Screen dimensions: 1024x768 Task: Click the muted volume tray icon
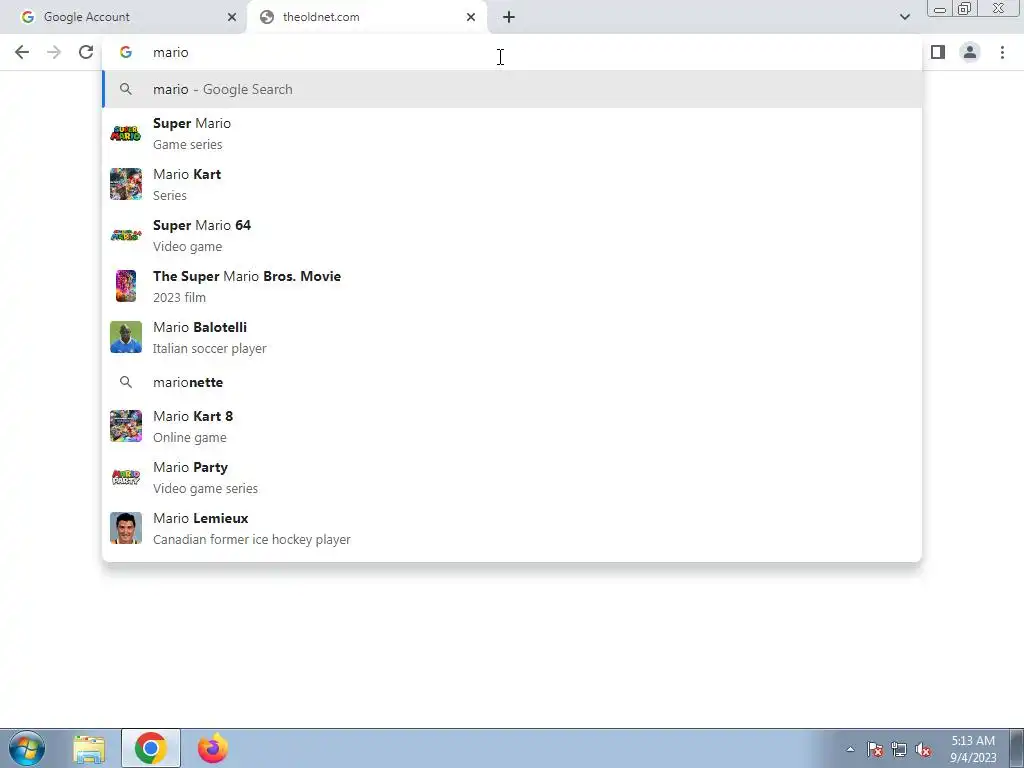pyautogui.click(x=923, y=749)
